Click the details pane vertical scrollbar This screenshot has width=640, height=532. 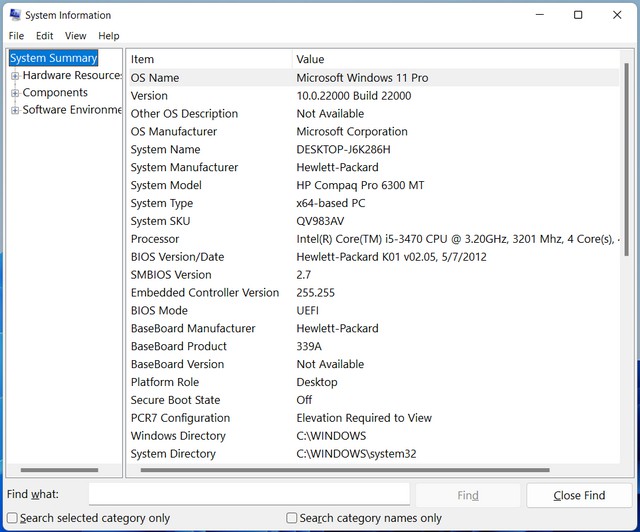[627, 160]
